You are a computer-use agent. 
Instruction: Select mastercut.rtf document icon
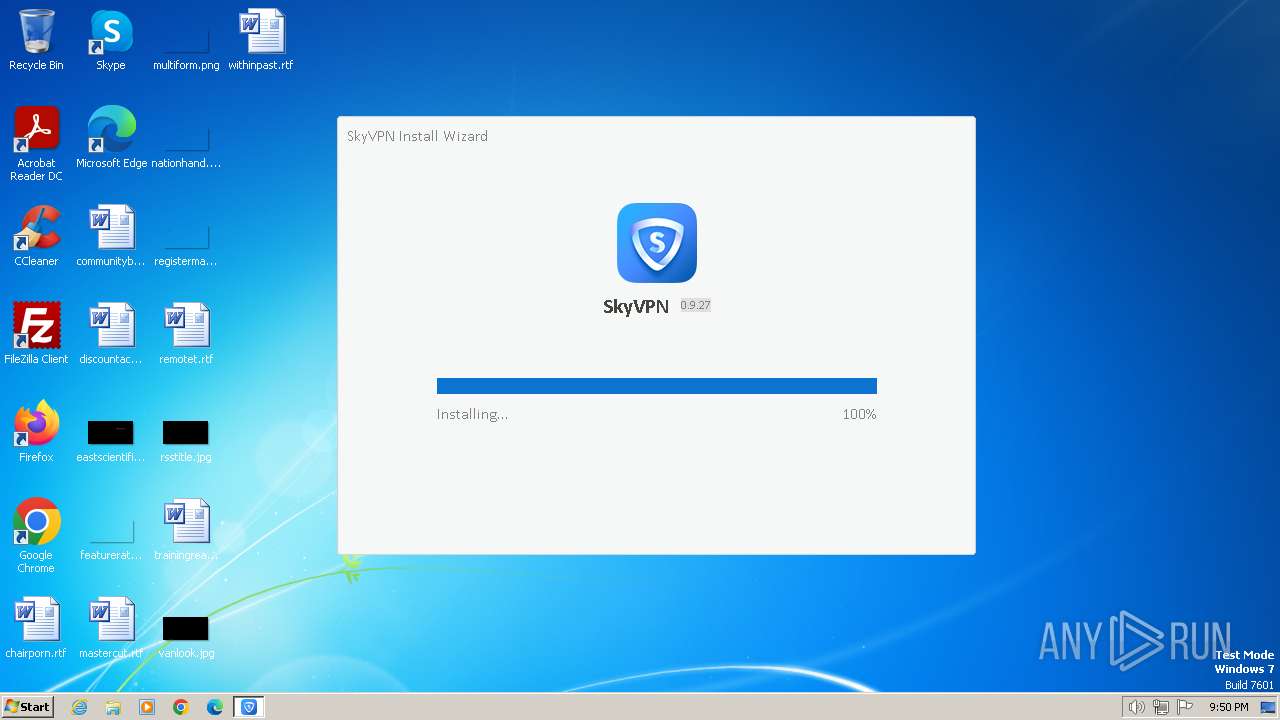click(111, 628)
